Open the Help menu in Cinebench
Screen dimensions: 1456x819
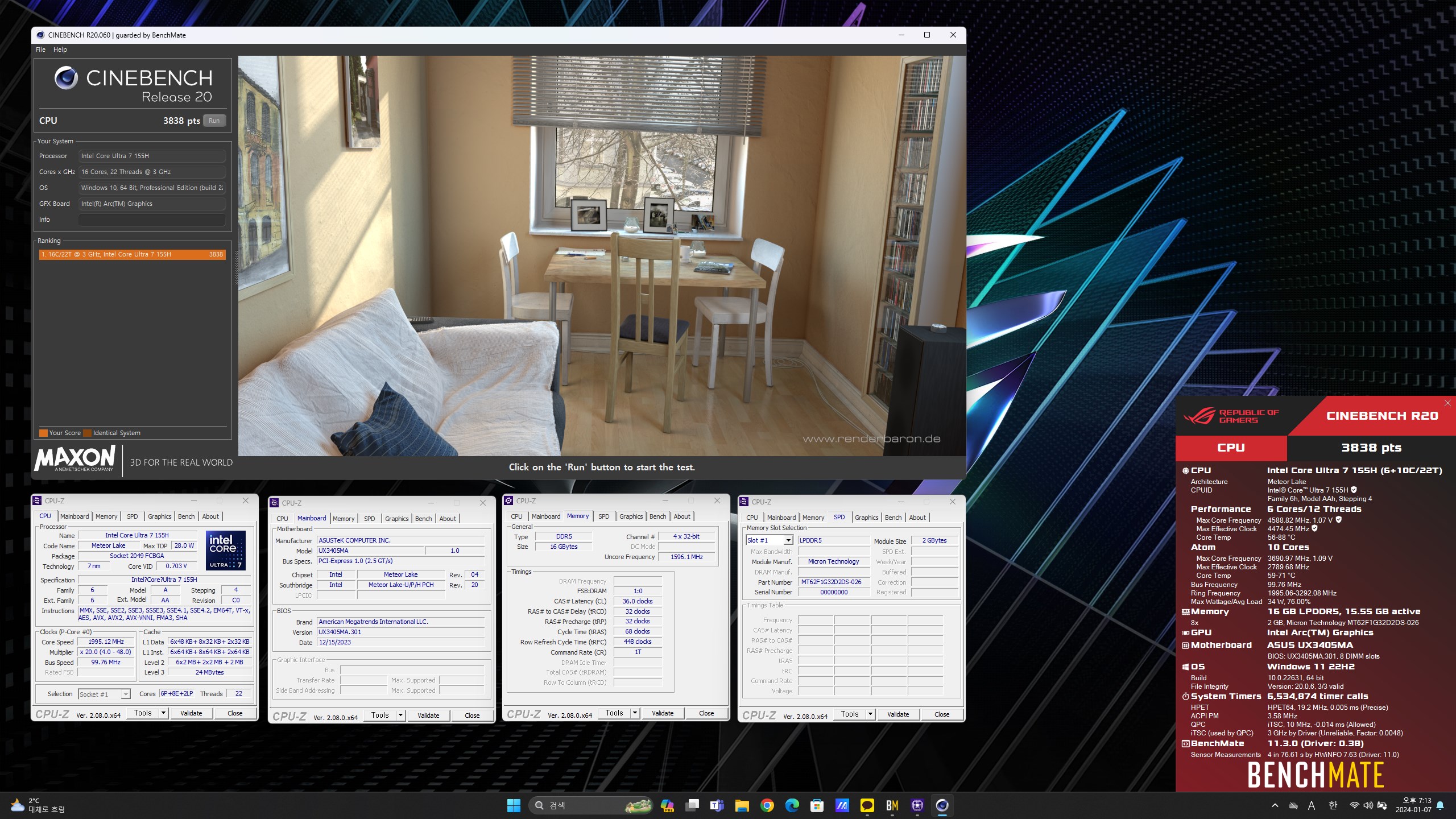[60, 49]
